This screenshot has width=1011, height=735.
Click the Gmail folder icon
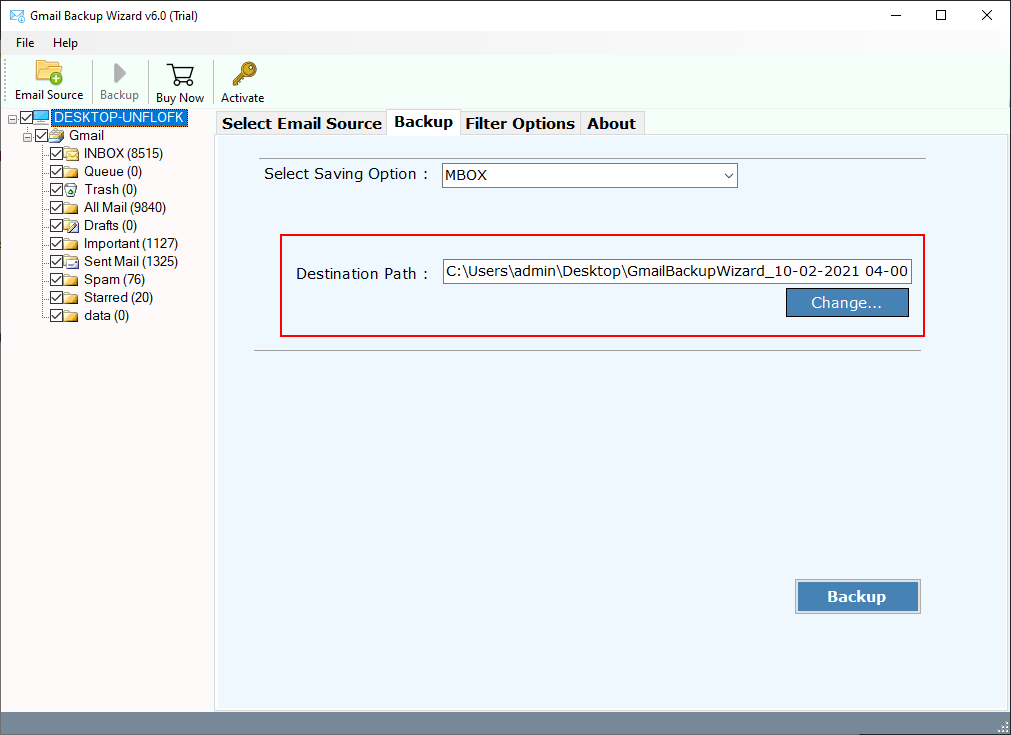point(57,135)
